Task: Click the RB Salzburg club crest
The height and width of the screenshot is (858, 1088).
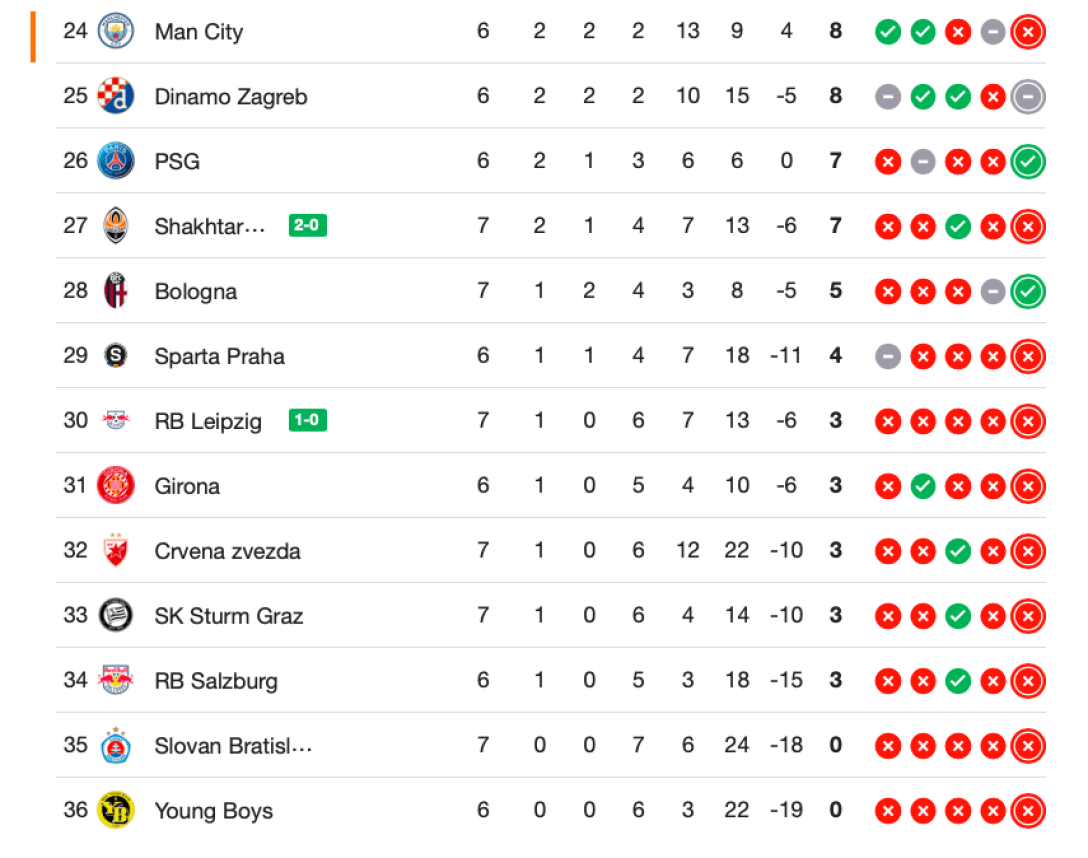Action: tap(116, 681)
